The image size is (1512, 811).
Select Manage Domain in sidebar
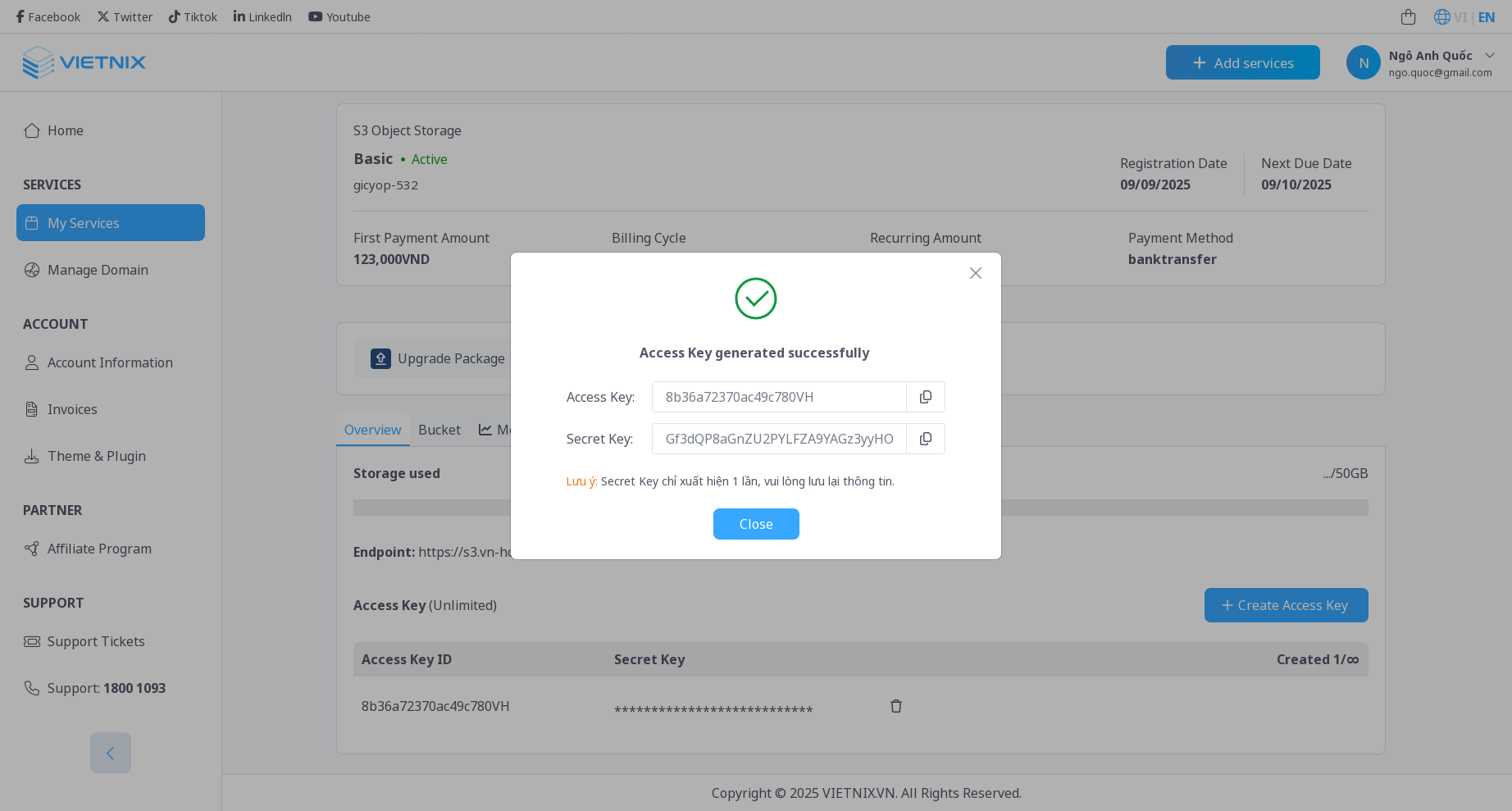(x=97, y=270)
